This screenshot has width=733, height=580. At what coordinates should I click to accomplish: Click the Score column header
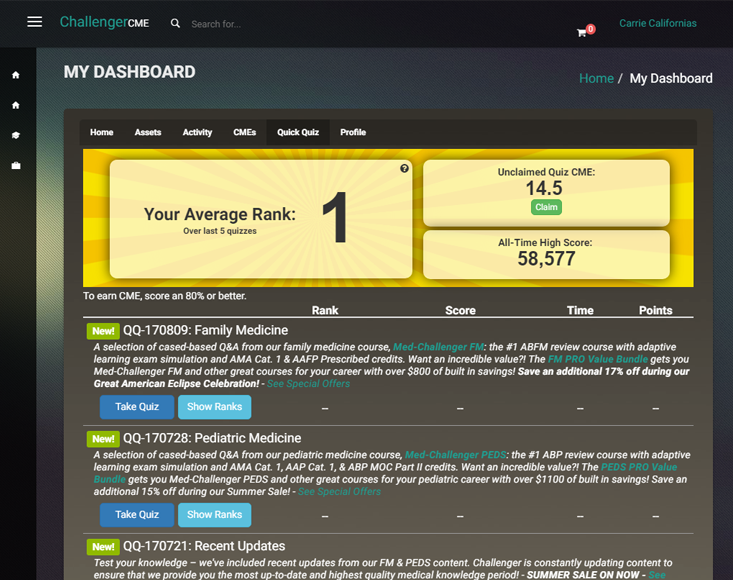[x=460, y=310]
